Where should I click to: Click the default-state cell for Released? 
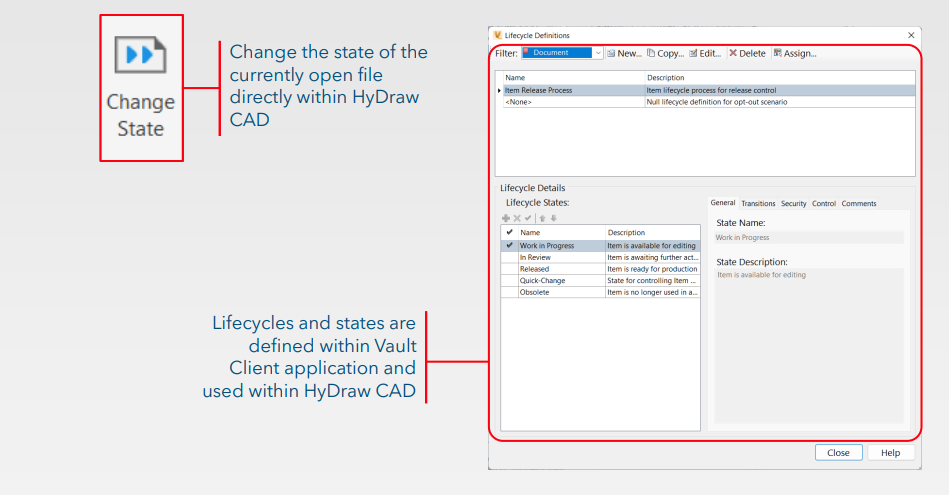coord(510,269)
